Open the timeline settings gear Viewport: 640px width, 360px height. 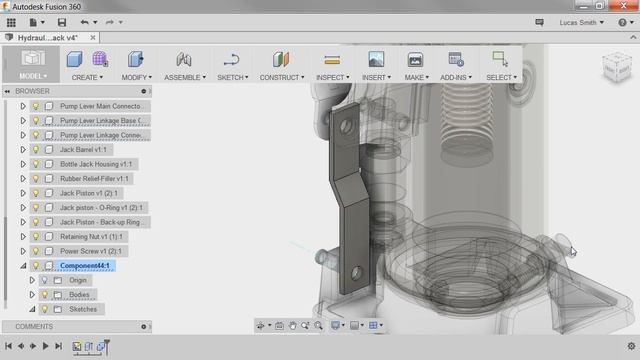631,346
